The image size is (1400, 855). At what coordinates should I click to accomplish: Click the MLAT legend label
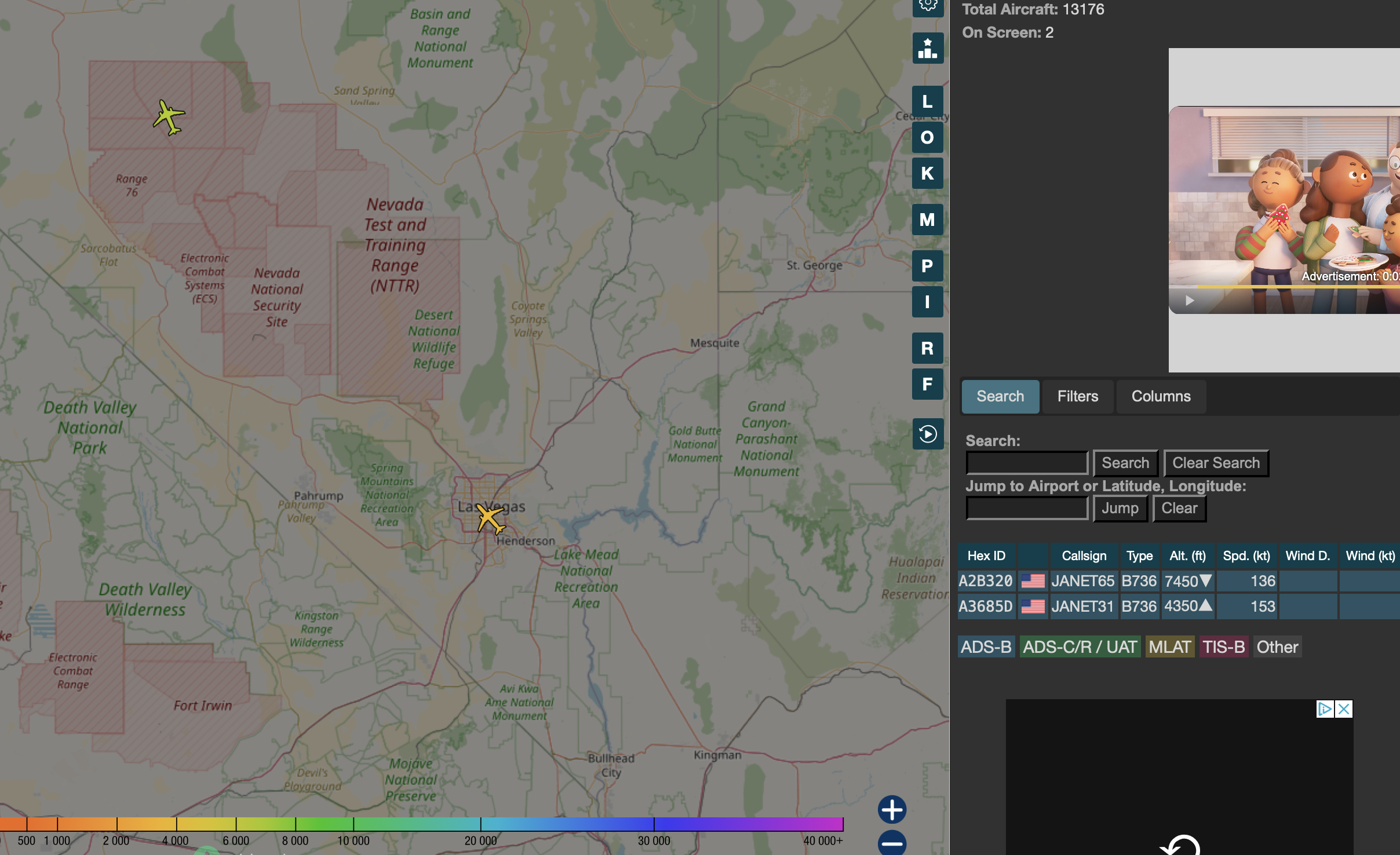point(1170,646)
